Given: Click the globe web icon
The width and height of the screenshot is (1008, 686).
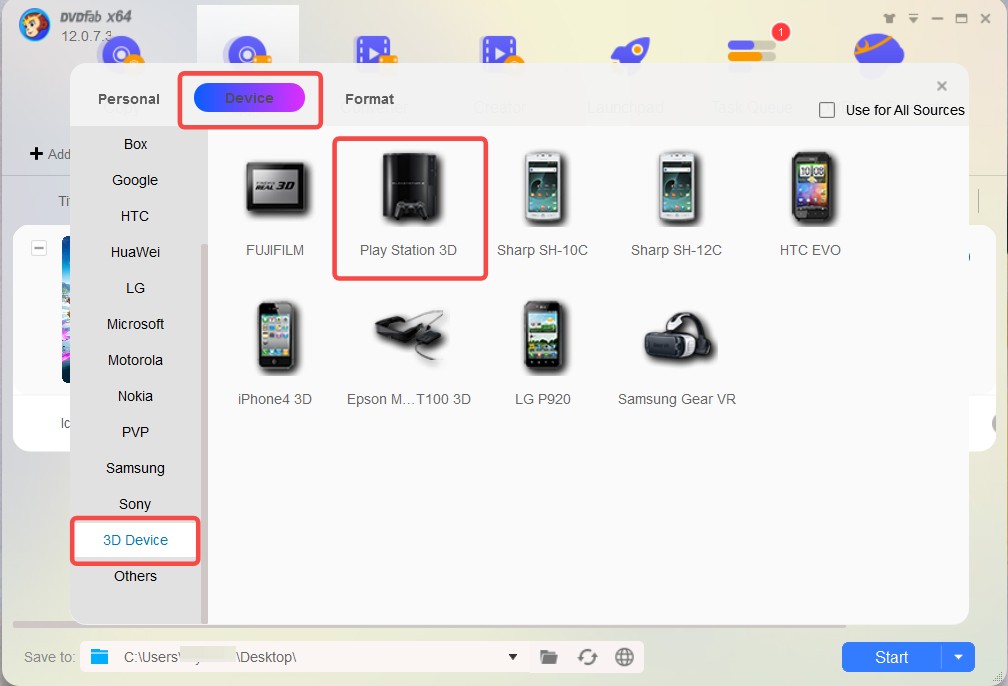Looking at the screenshot, I should (x=624, y=657).
